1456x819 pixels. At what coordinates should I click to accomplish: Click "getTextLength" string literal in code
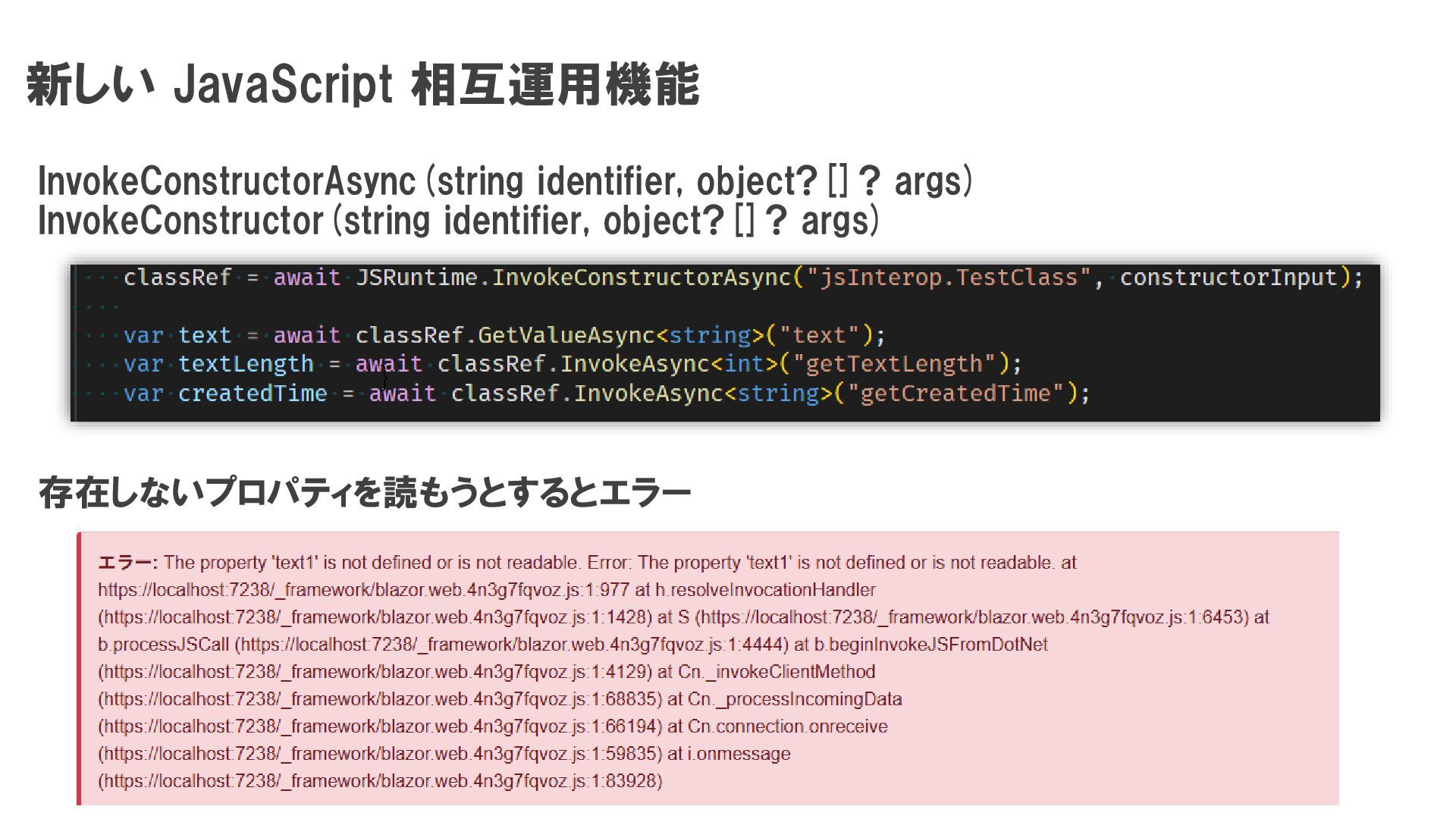click(x=899, y=364)
